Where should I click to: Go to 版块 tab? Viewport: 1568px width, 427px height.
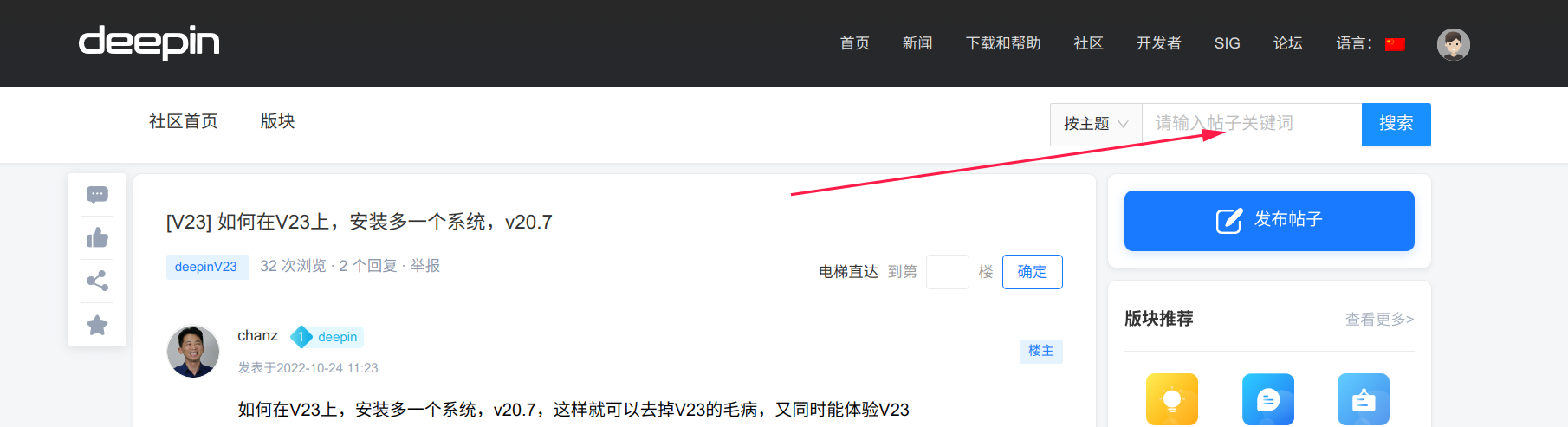(277, 121)
